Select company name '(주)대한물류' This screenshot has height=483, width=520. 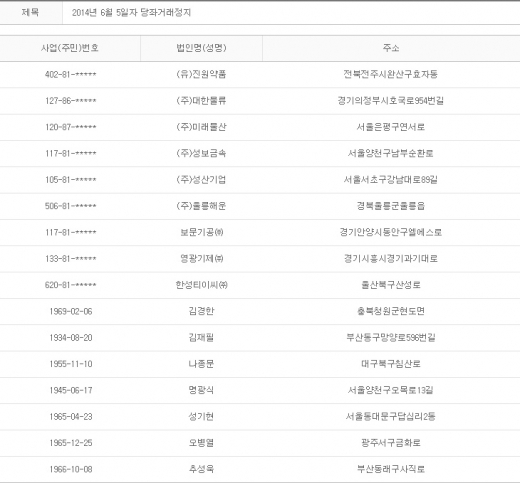pos(201,100)
